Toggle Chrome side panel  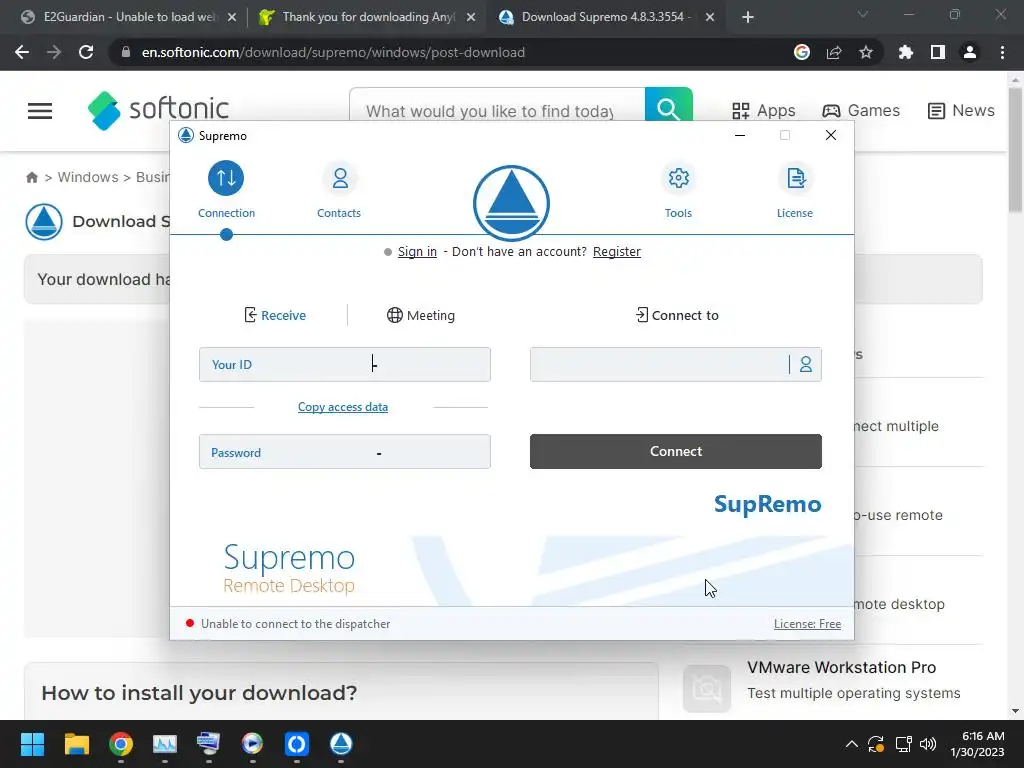click(x=938, y=52)
